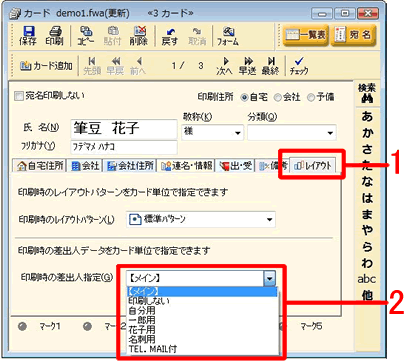404x361 pixels.
Task: Filter index by あ
Action: point(367,116)
